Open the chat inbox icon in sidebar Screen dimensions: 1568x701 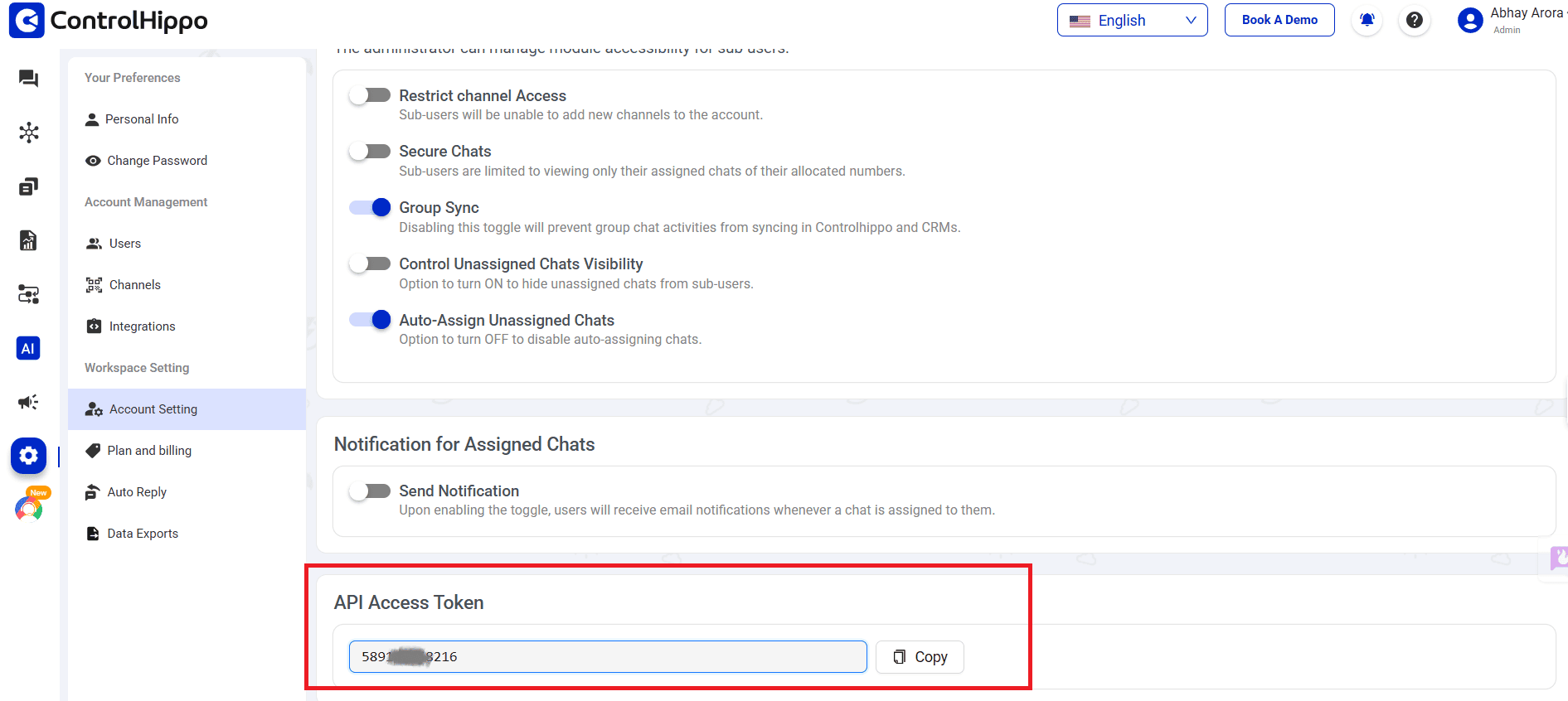pos(28,79)
